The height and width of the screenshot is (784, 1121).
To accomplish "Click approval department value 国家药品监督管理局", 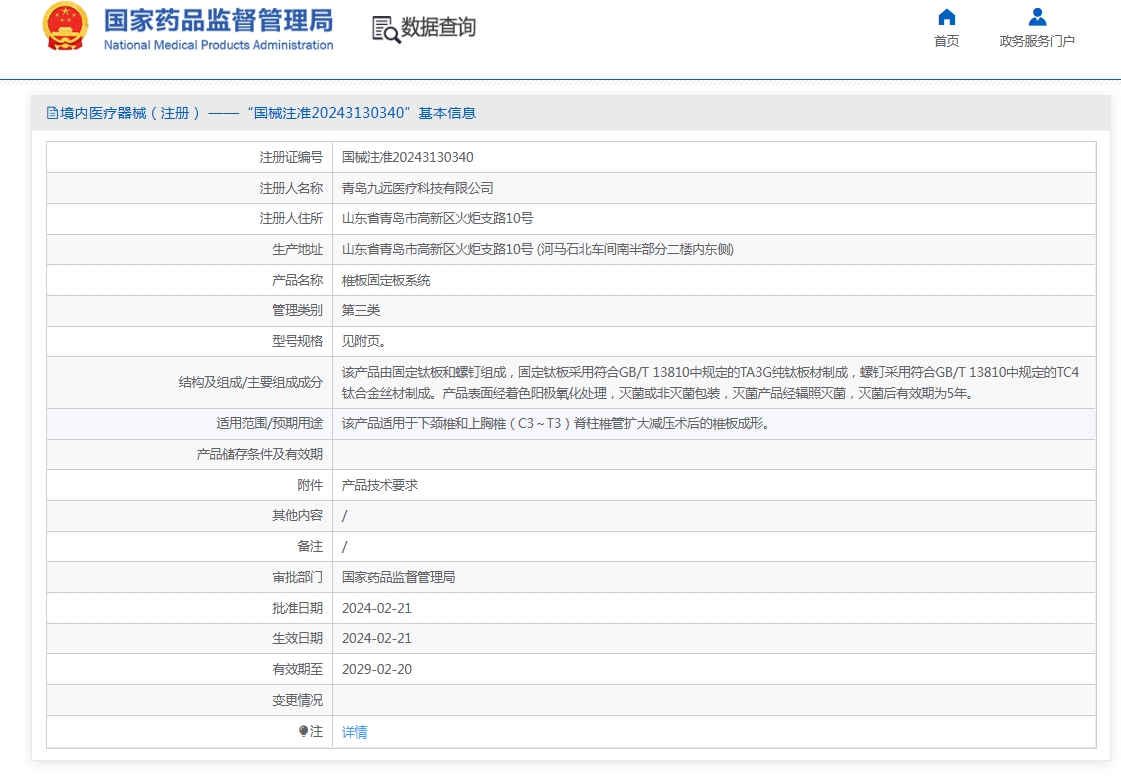I will pos(398,577).
